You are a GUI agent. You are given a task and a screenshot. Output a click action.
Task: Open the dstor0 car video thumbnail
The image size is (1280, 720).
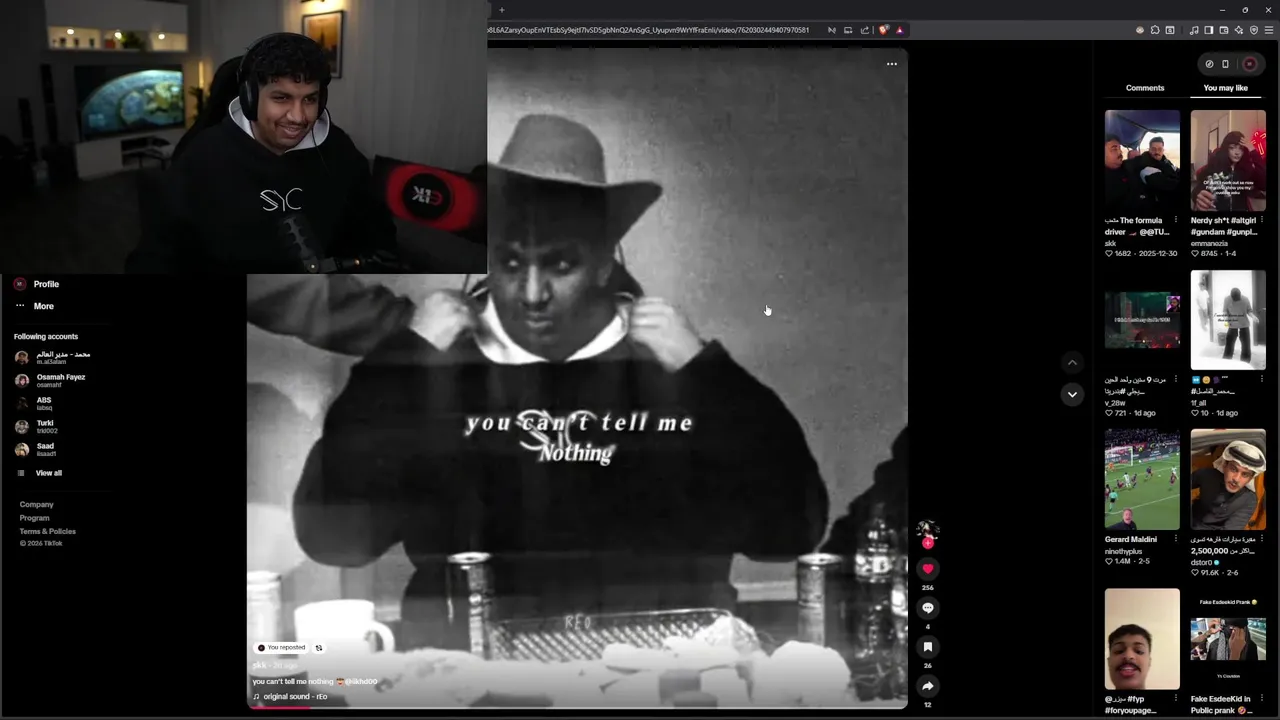click(x=1228, y=479)
